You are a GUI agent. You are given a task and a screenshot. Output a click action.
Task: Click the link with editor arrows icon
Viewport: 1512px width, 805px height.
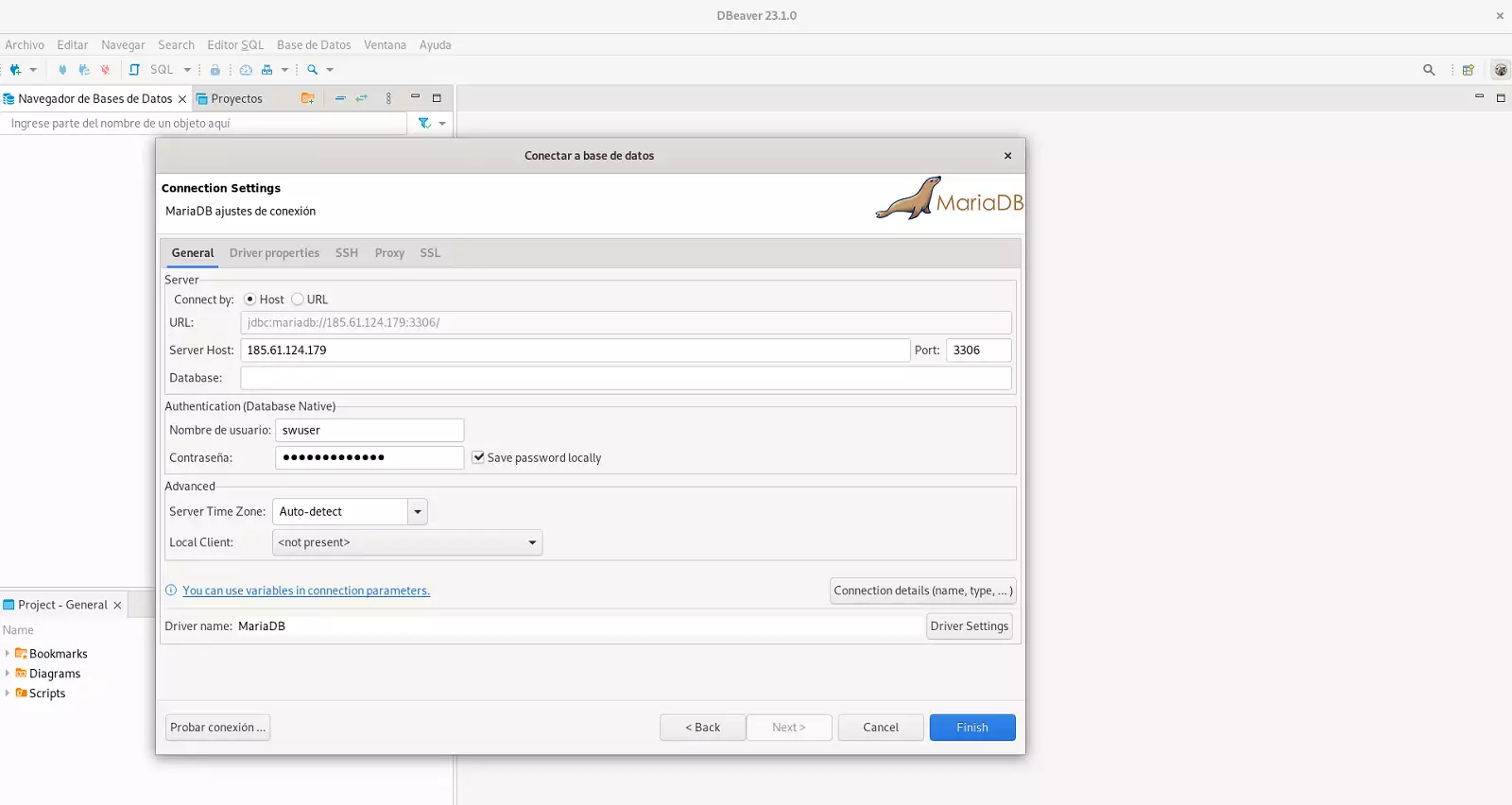[362, 98]
